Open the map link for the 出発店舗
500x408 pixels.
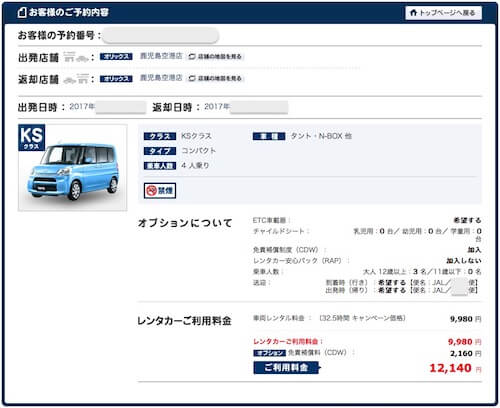pos(215,57)
